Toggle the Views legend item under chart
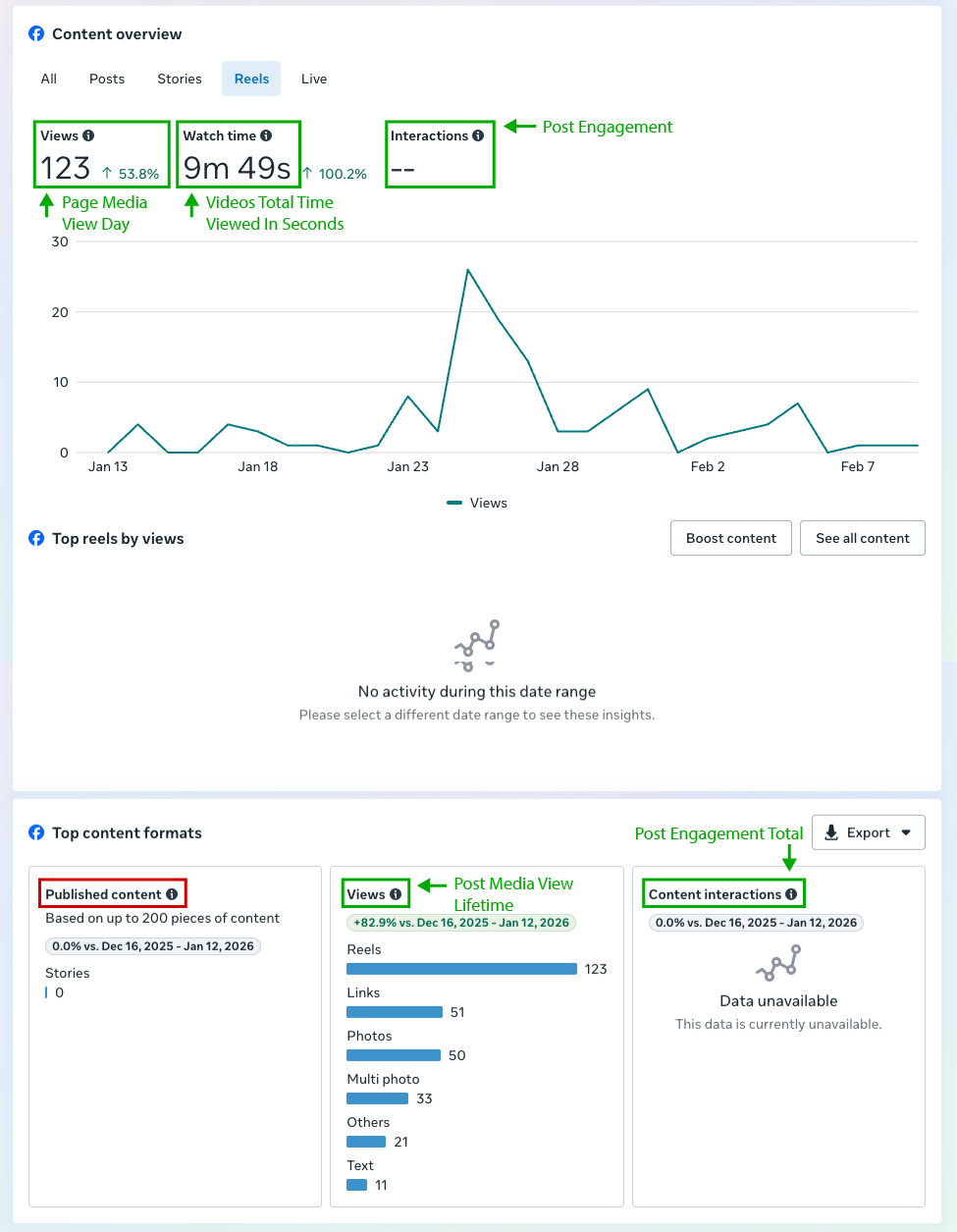This screenshot has width=957, height=1232. [x=478, y=503]
